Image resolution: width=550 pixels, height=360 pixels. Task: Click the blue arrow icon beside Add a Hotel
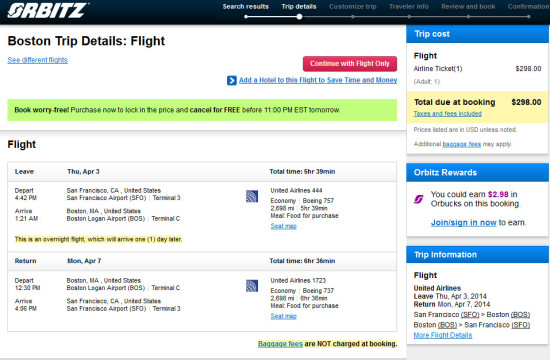pyautogui.click(x=232, y=80)
